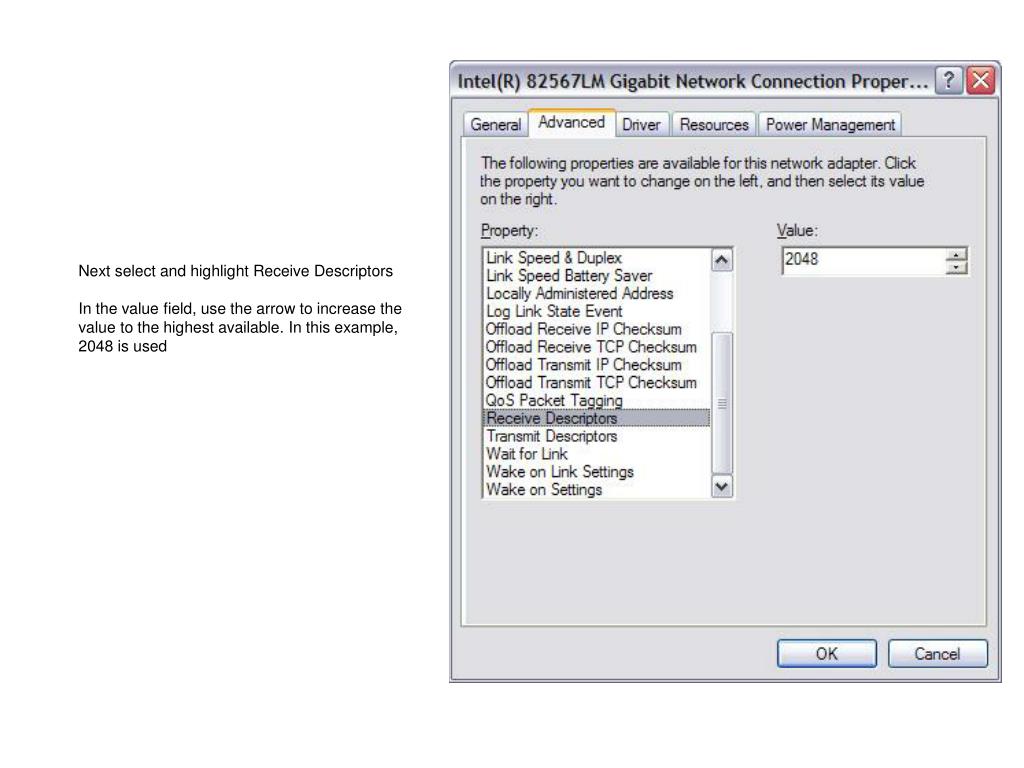Open the Driver tab

click(641, 124)
